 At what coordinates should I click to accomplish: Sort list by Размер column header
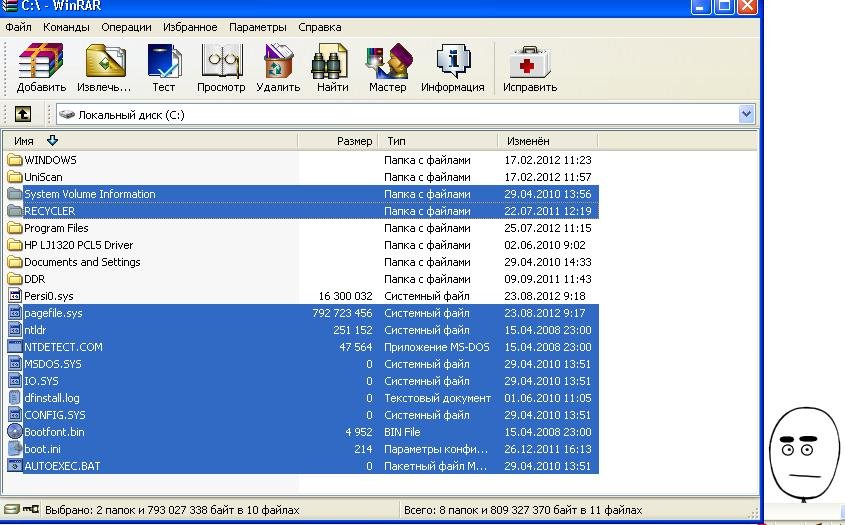tap(338, 141)
